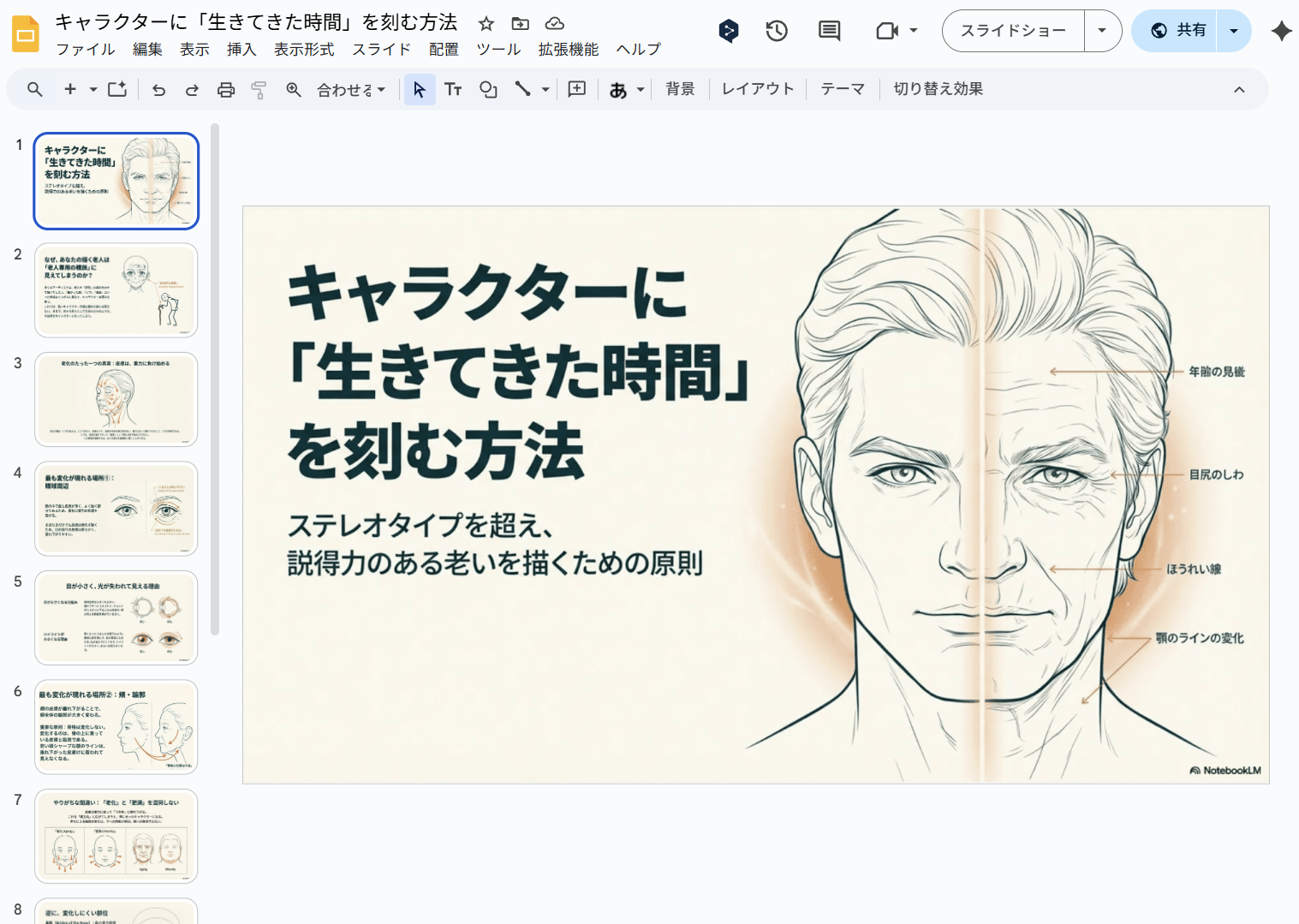The image size is (1299, 924).
Task: Open the shape insert tool
Action: point(488,90)
